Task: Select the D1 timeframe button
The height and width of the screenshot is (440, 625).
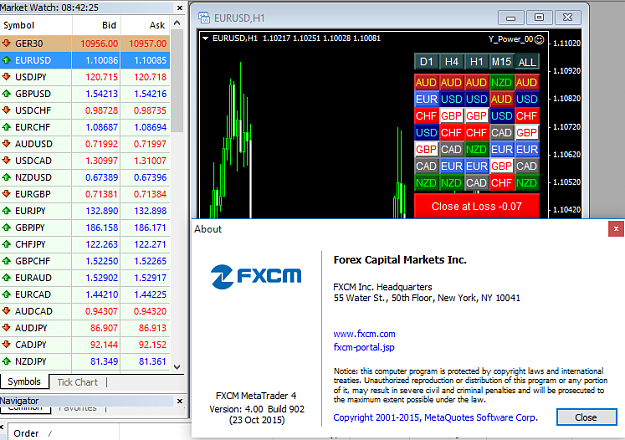Action: (426, 62)
